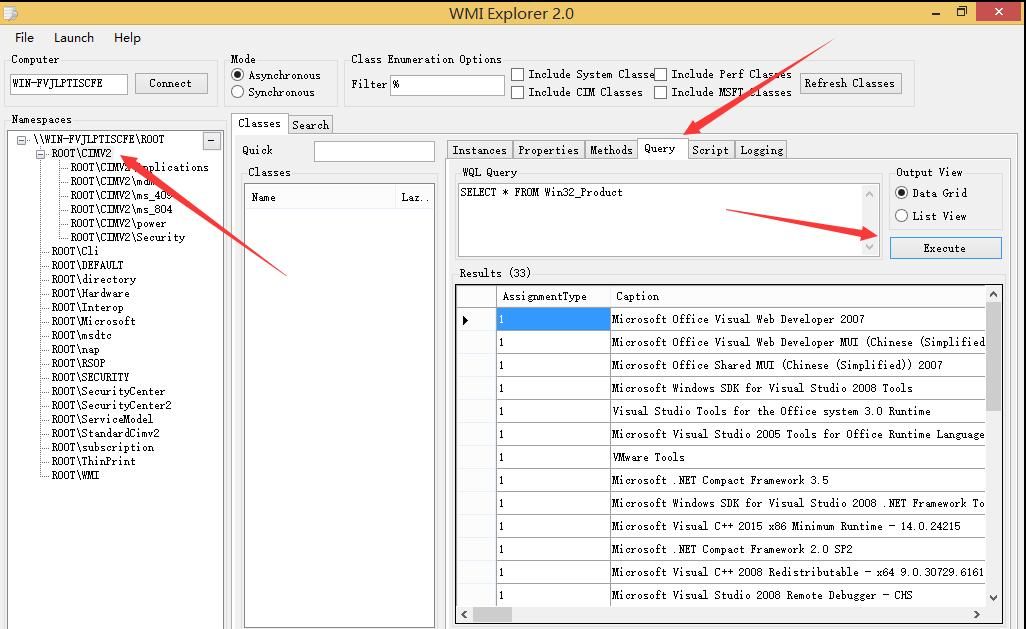
Task: Enable Include CIM Classes checkbox
Action: pos(518,92)
